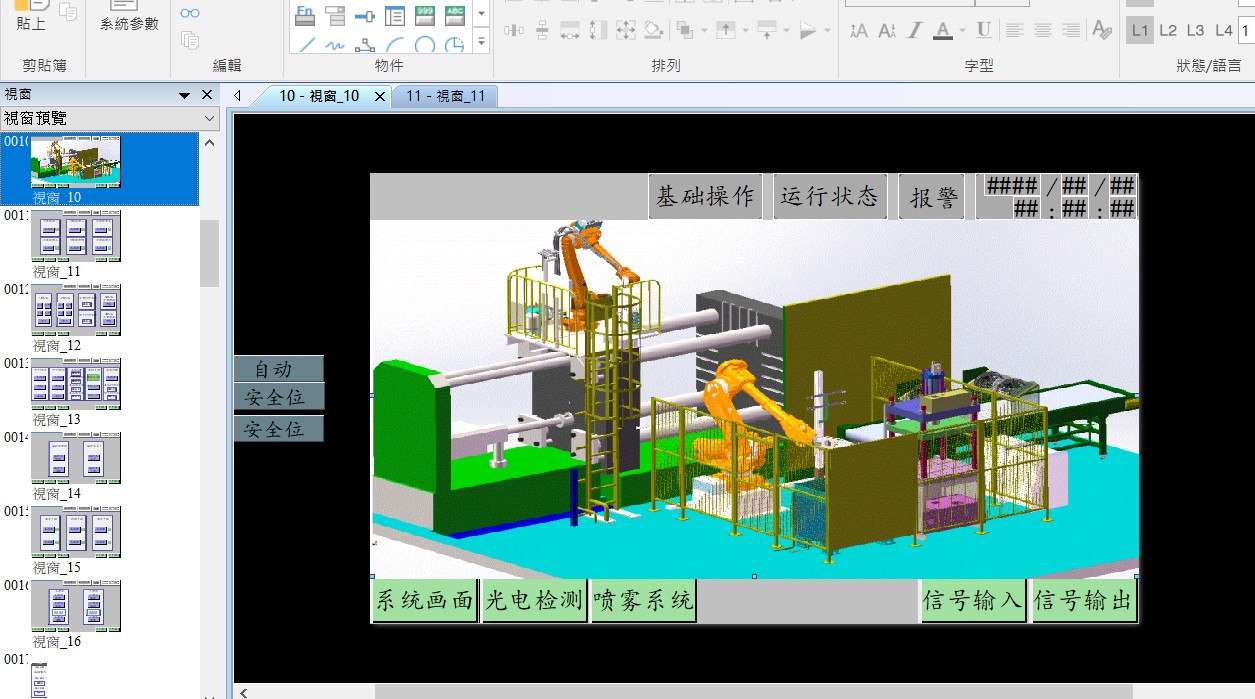Open the font color dropdown arrow
Image resolution: width=1255 pixels, height=699 pixels.
click(961, 31)
